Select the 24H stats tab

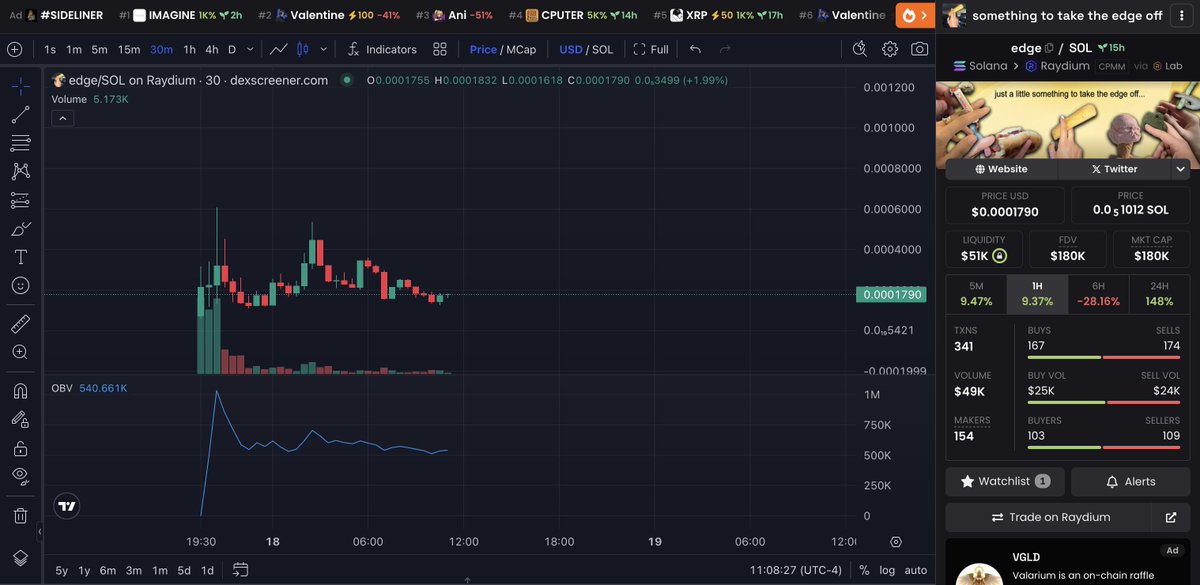pyautogui.click(x=1159, y=293)
